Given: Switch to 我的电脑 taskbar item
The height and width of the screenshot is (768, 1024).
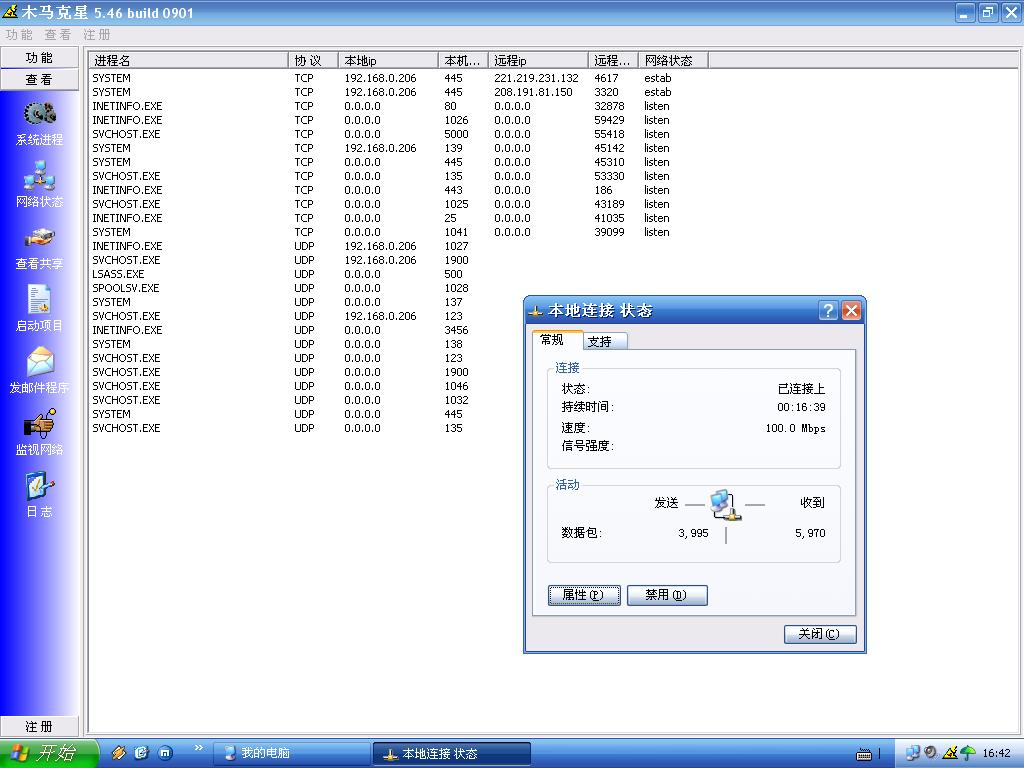Looking at the screenshot, I should click(291, 753).
